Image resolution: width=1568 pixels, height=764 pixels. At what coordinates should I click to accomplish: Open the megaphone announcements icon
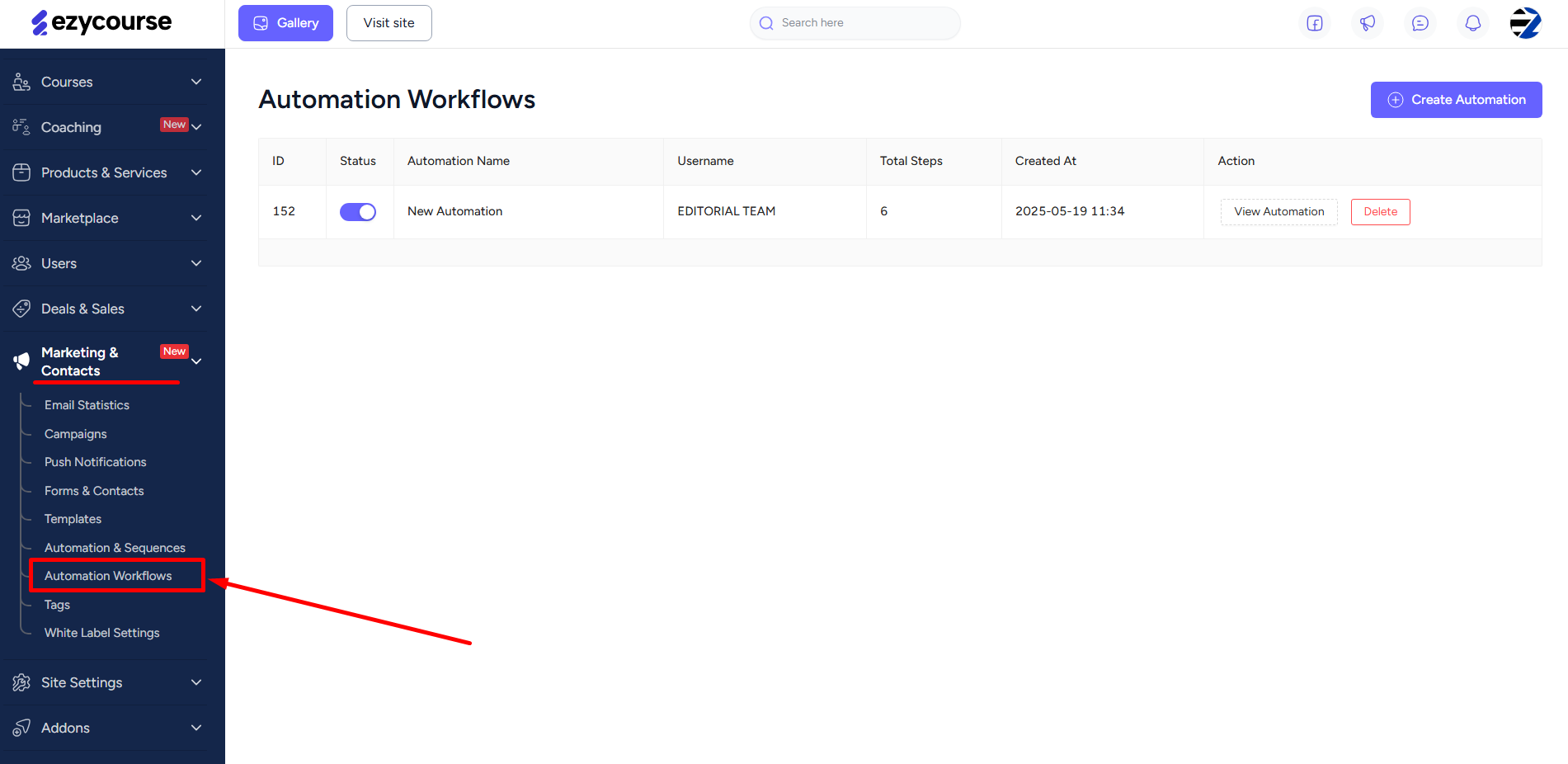click(x=1368, y=23)
